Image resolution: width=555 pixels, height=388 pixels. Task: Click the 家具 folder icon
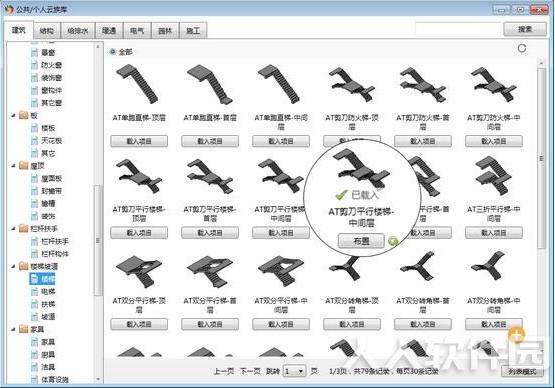[x=24, y=329]
